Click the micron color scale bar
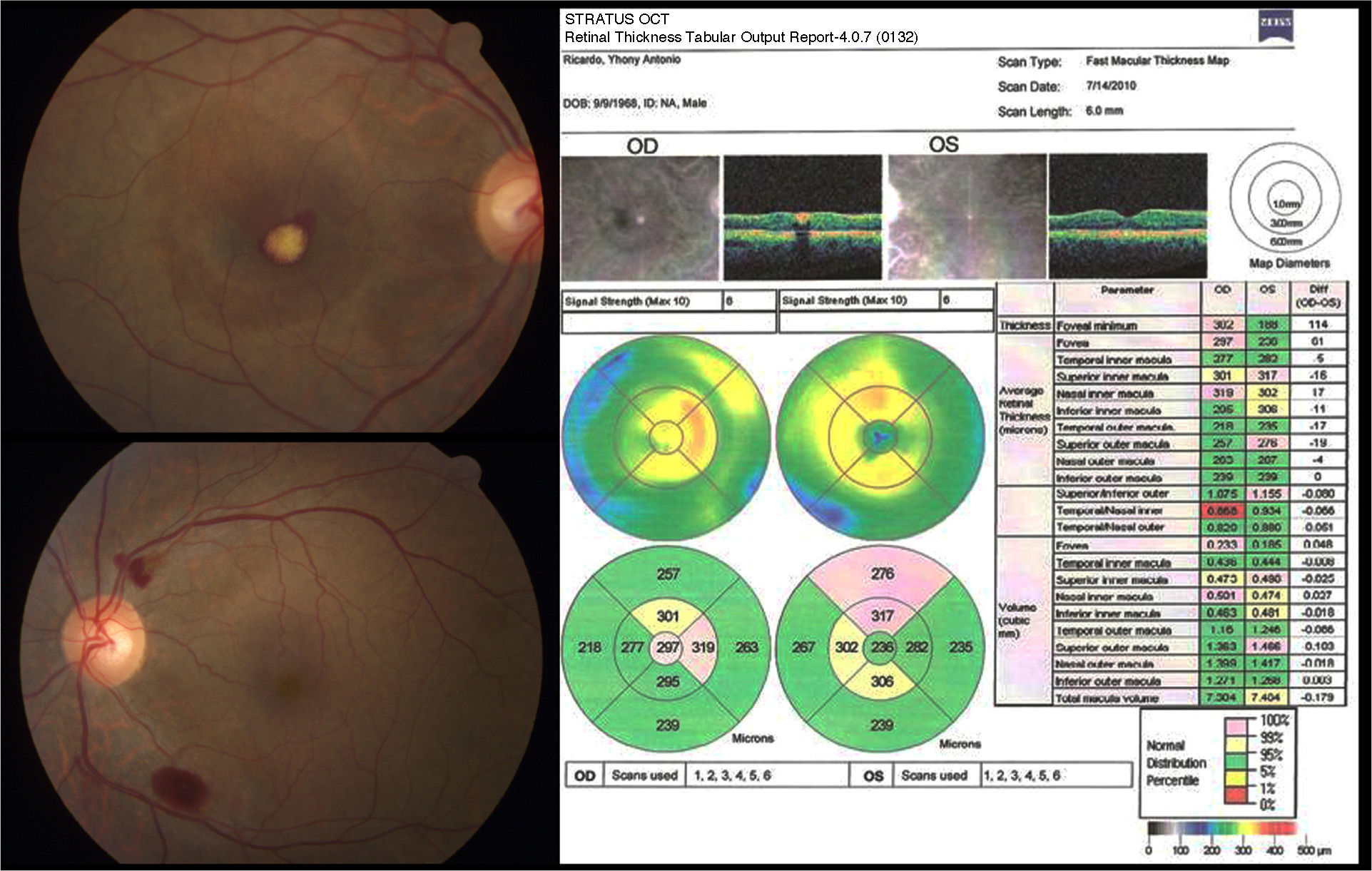The height and width of the screenshot is (871, 1372). 1222,829
